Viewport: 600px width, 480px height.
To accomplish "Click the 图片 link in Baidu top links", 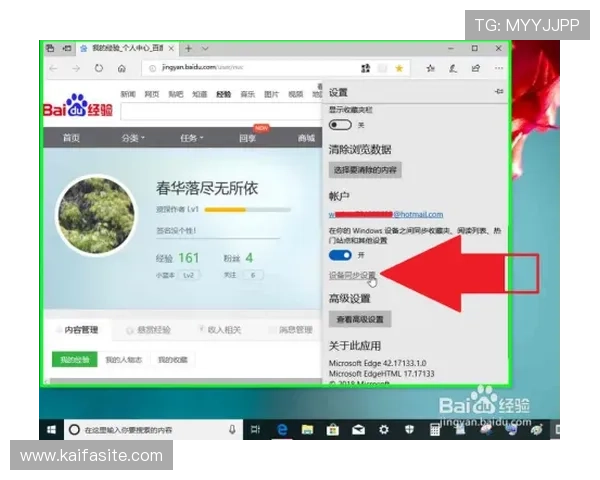I will pyautogui.click(x=271, y=94).
